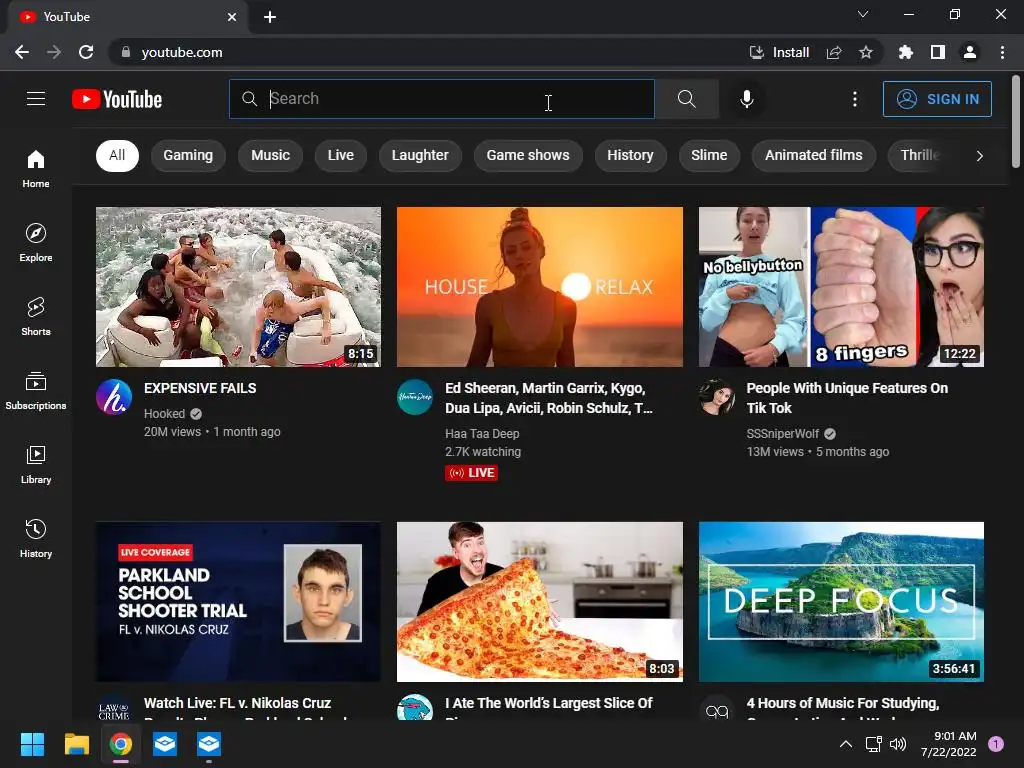Start voice search with microphone

click(x=746, y=99)
